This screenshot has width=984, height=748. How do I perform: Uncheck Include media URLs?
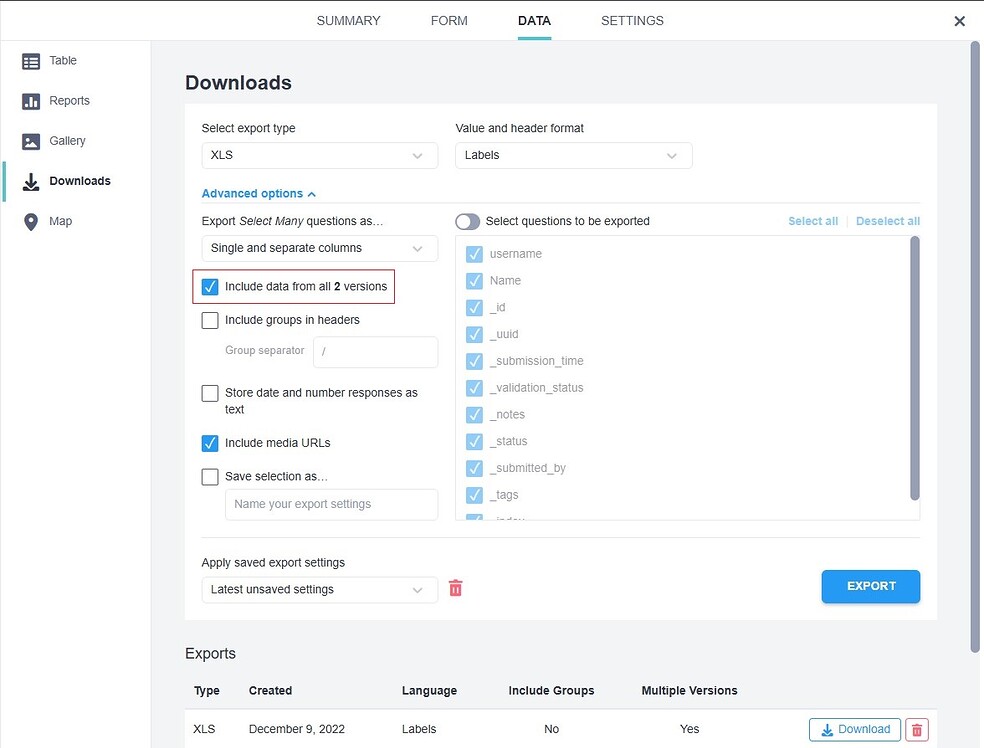tap(210, 443)
